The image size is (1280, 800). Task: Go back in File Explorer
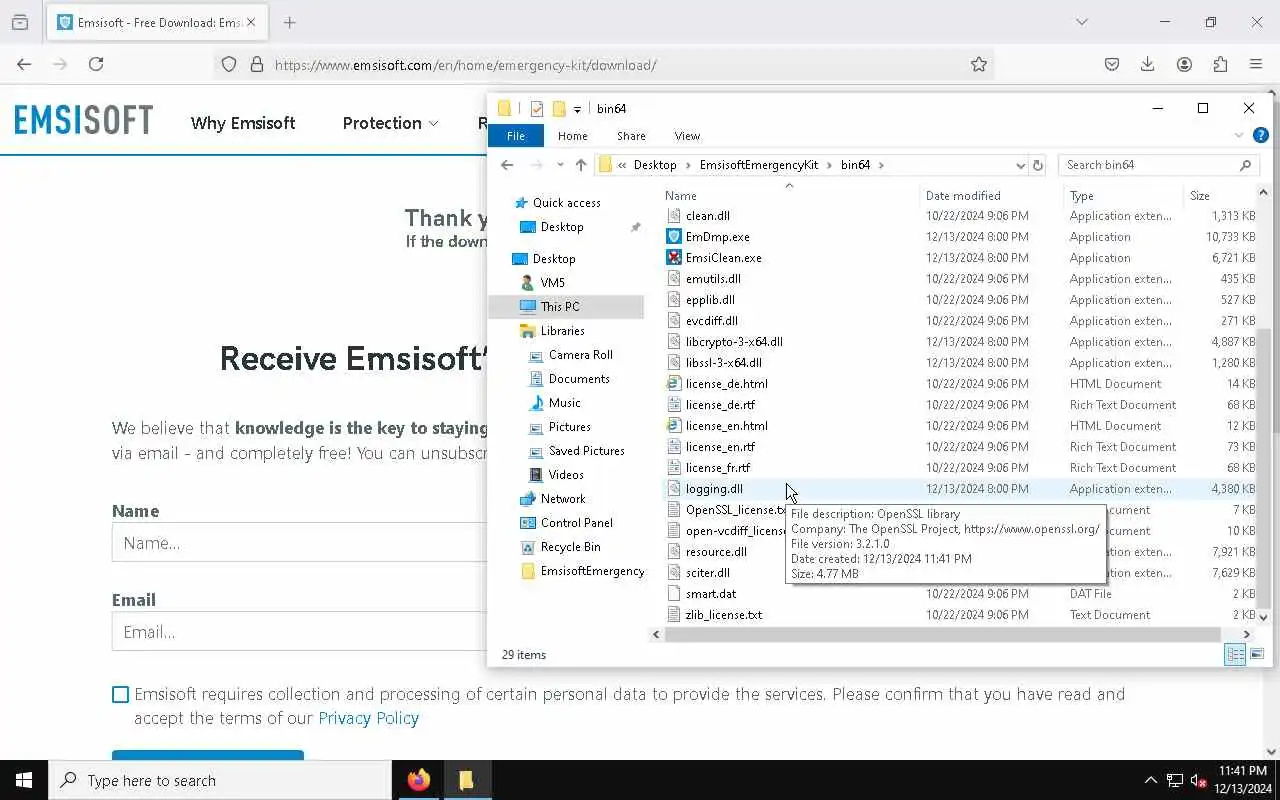pos(507,165)
